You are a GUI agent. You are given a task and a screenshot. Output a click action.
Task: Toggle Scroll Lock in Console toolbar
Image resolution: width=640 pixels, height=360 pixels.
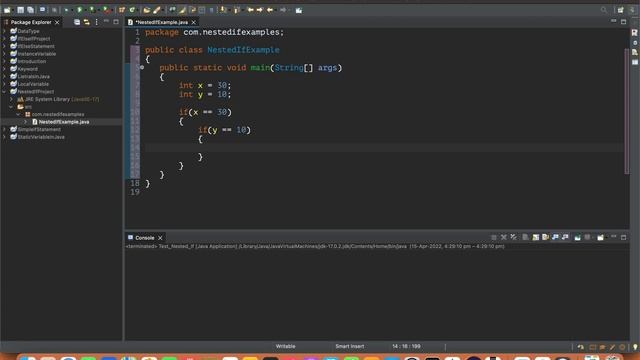(536, 237)
